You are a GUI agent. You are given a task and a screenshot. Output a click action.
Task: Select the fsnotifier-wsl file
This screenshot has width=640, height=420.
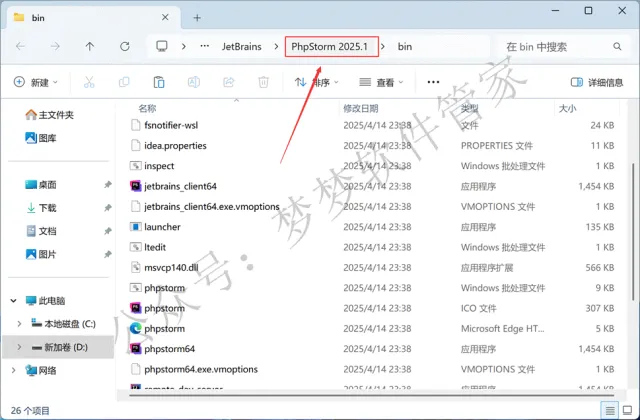[x=171, y=125]
